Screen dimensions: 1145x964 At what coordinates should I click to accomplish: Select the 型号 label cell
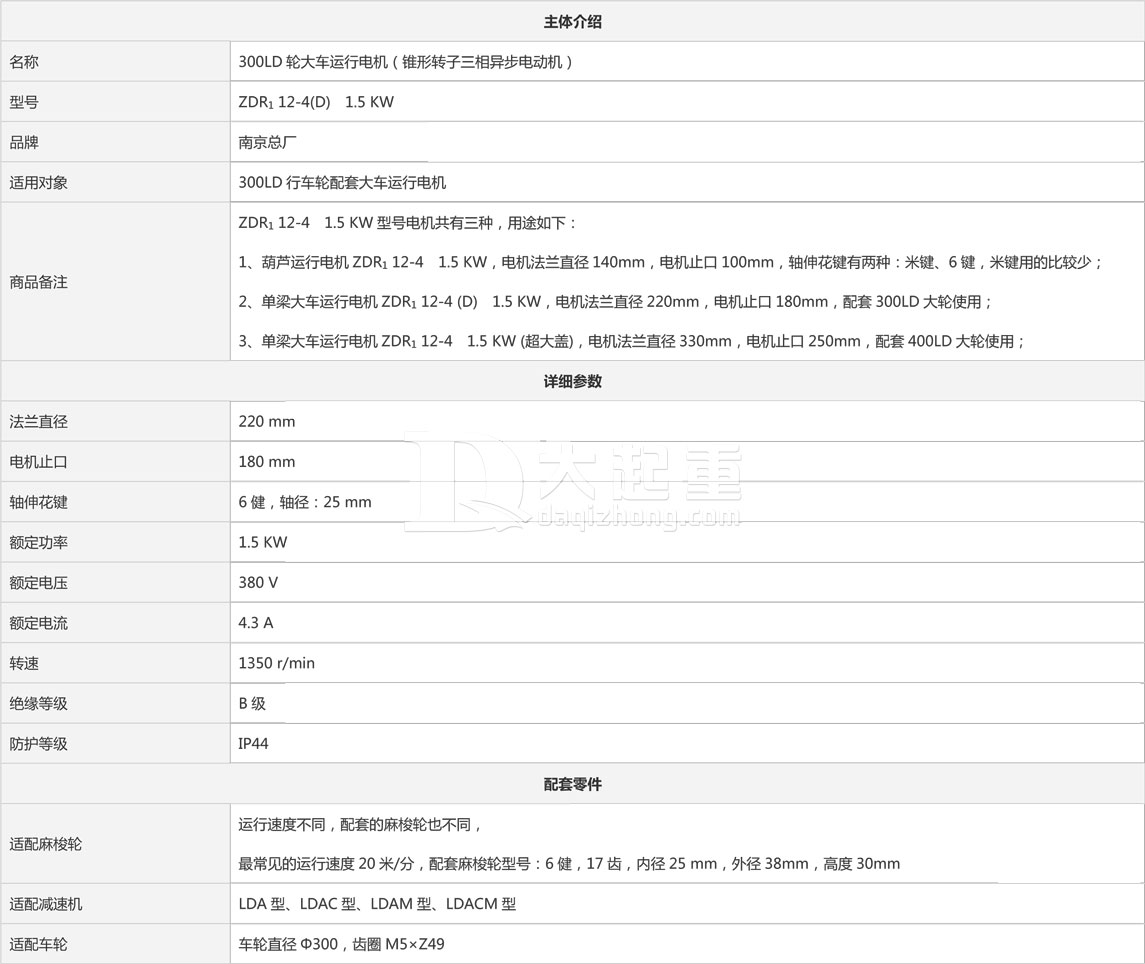point(115,102)
